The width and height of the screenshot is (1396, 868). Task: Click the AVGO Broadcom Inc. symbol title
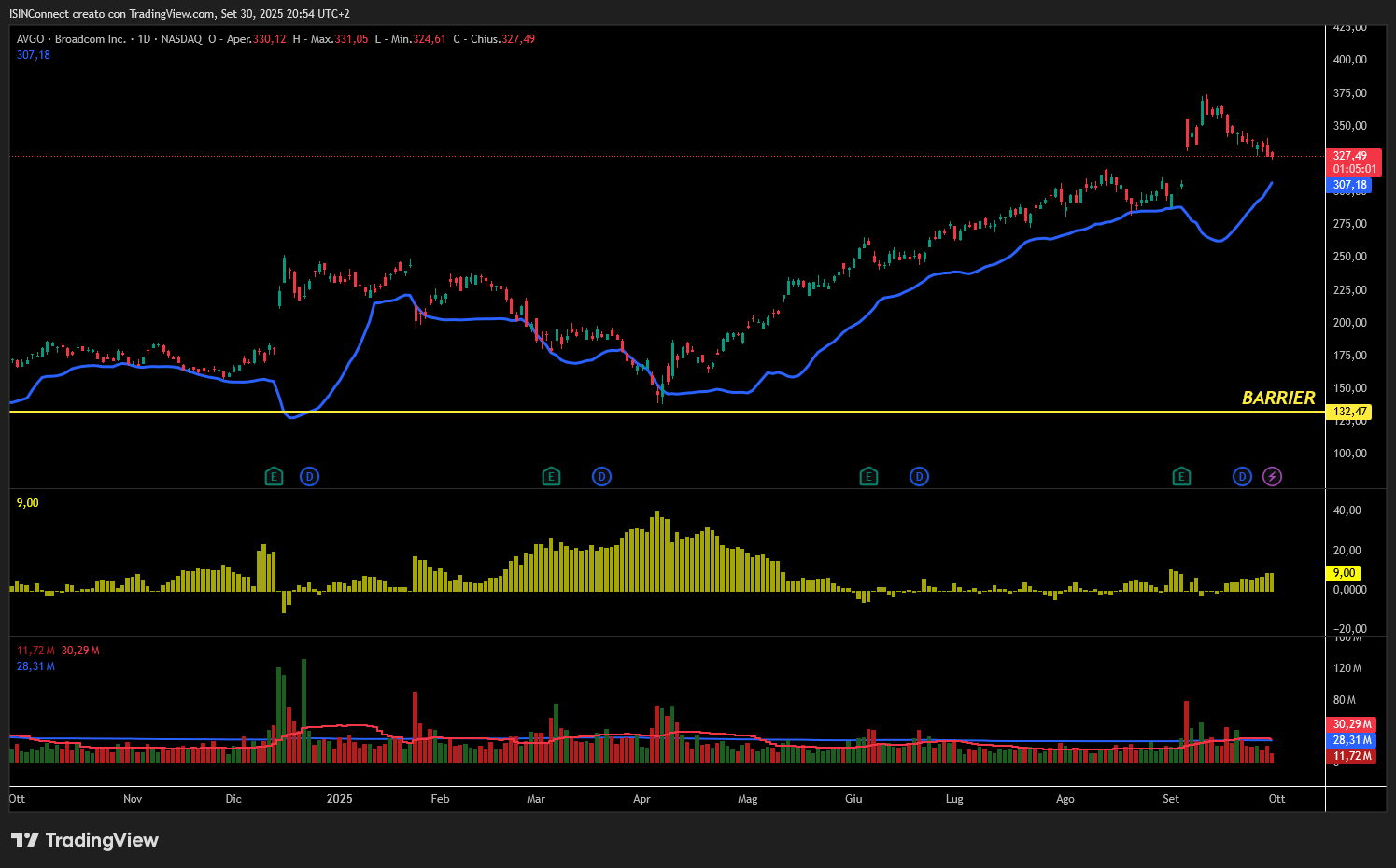[x=71, y=39]
